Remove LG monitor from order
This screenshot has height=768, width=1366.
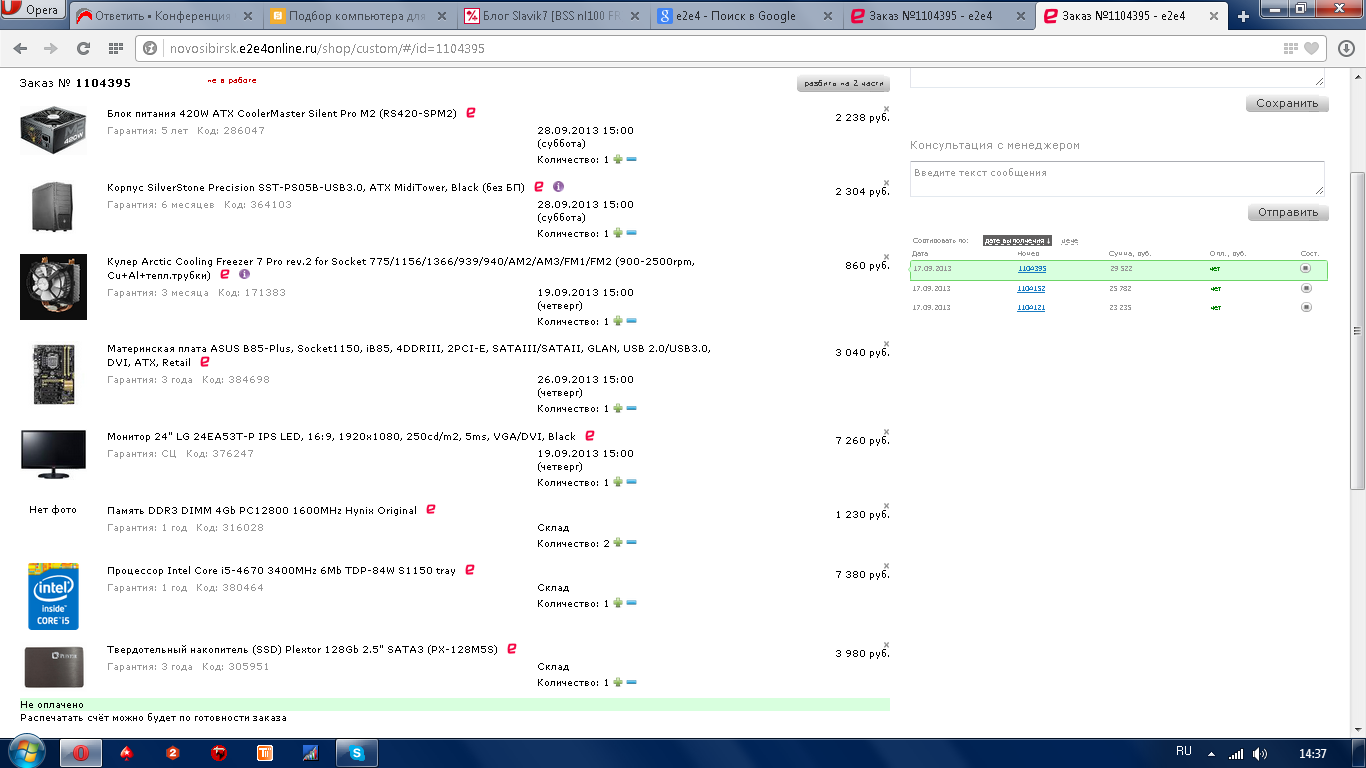886,432
